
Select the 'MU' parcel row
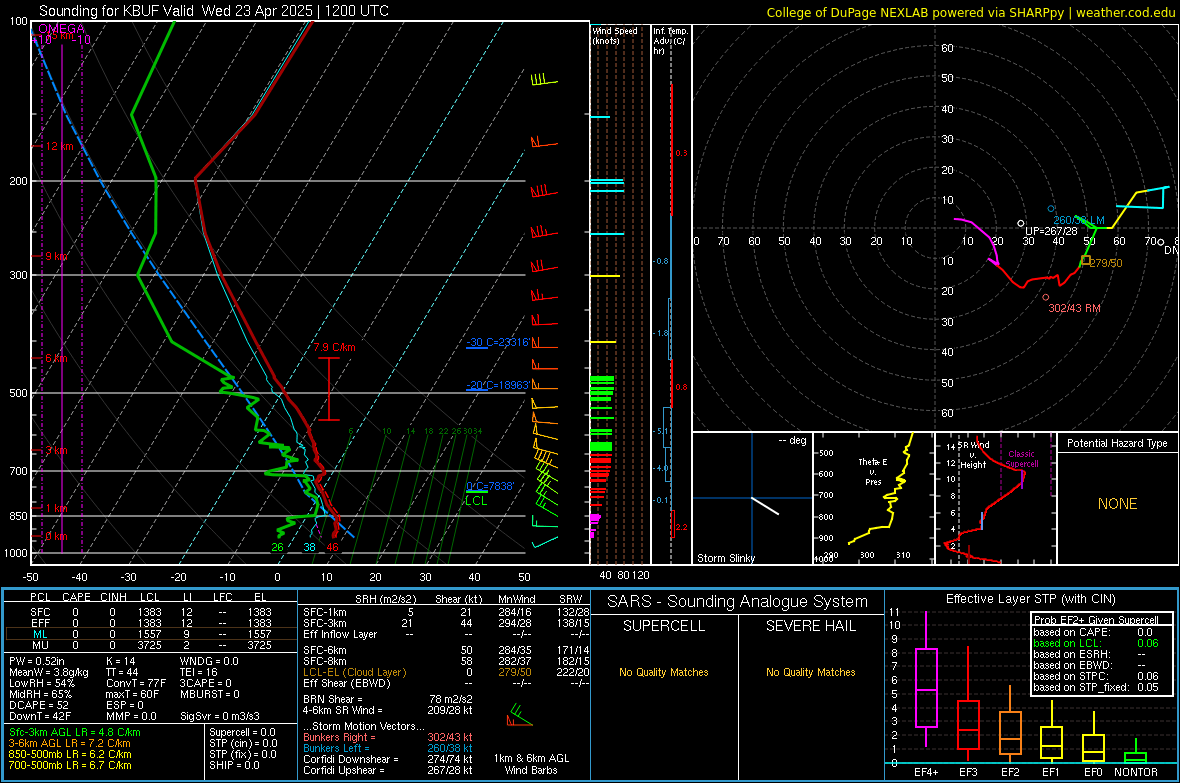(x=151, y=644)
